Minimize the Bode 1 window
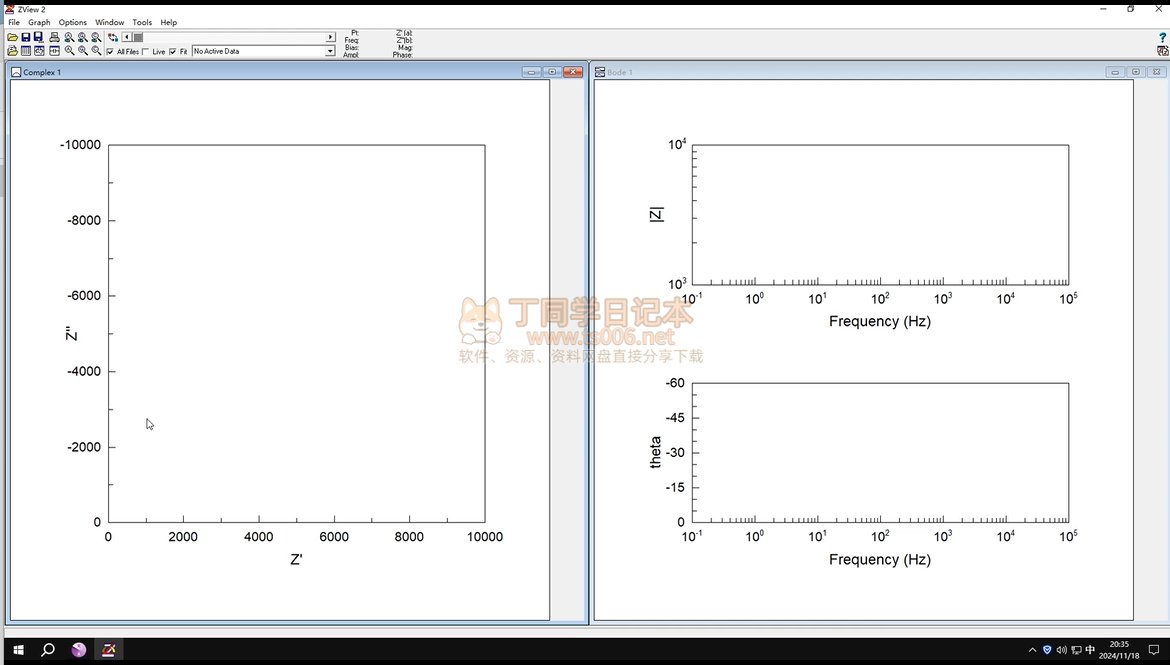1170x665 pixels. (x=1115, y=72)
